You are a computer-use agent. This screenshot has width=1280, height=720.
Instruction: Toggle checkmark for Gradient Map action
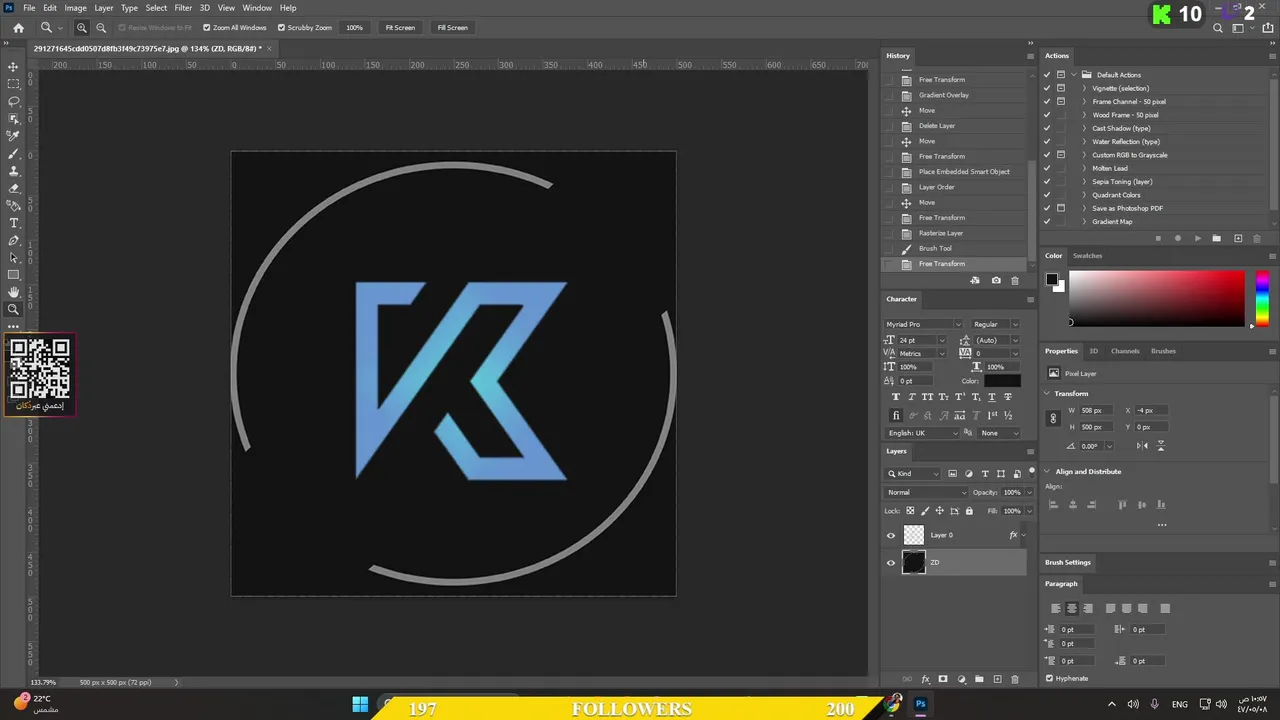pos(1047,221)
